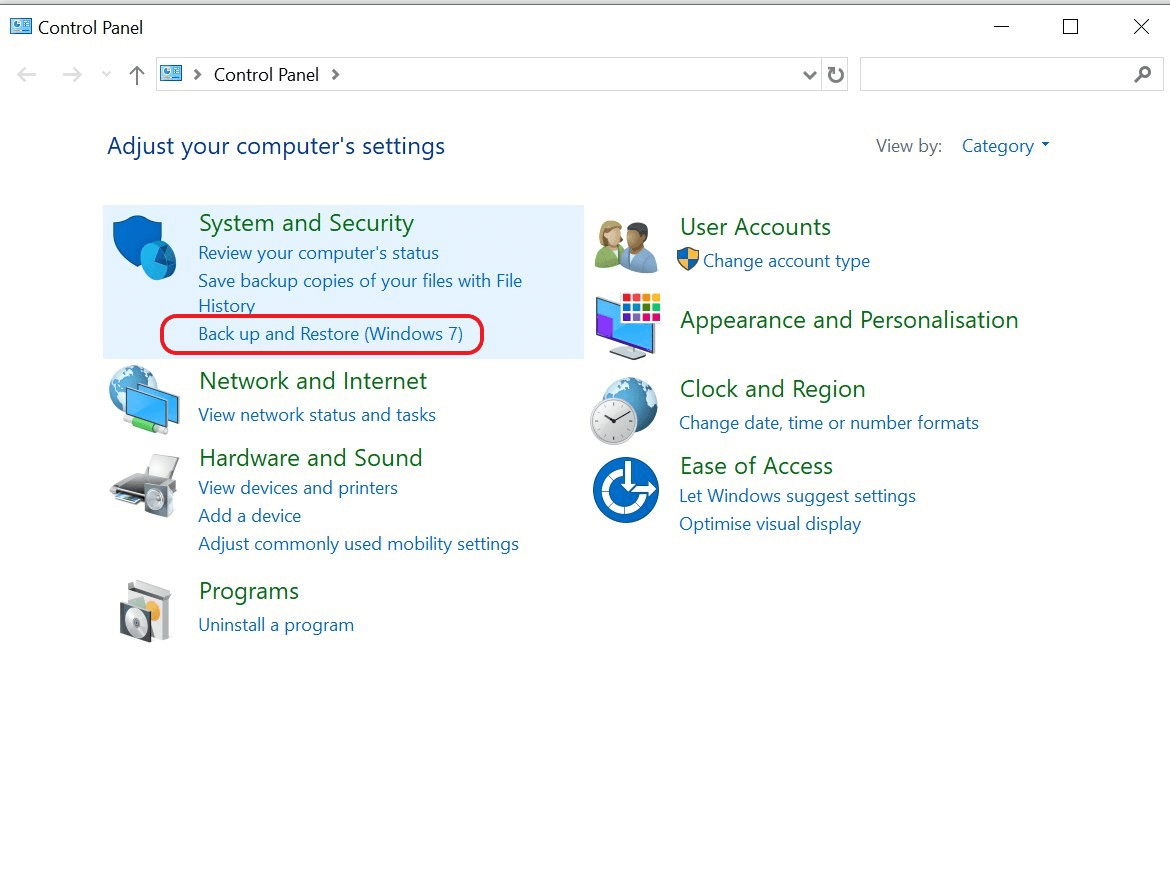Click the Ease of Access icon
Viewport: 1170px width, 892px height.
point(625,490)
